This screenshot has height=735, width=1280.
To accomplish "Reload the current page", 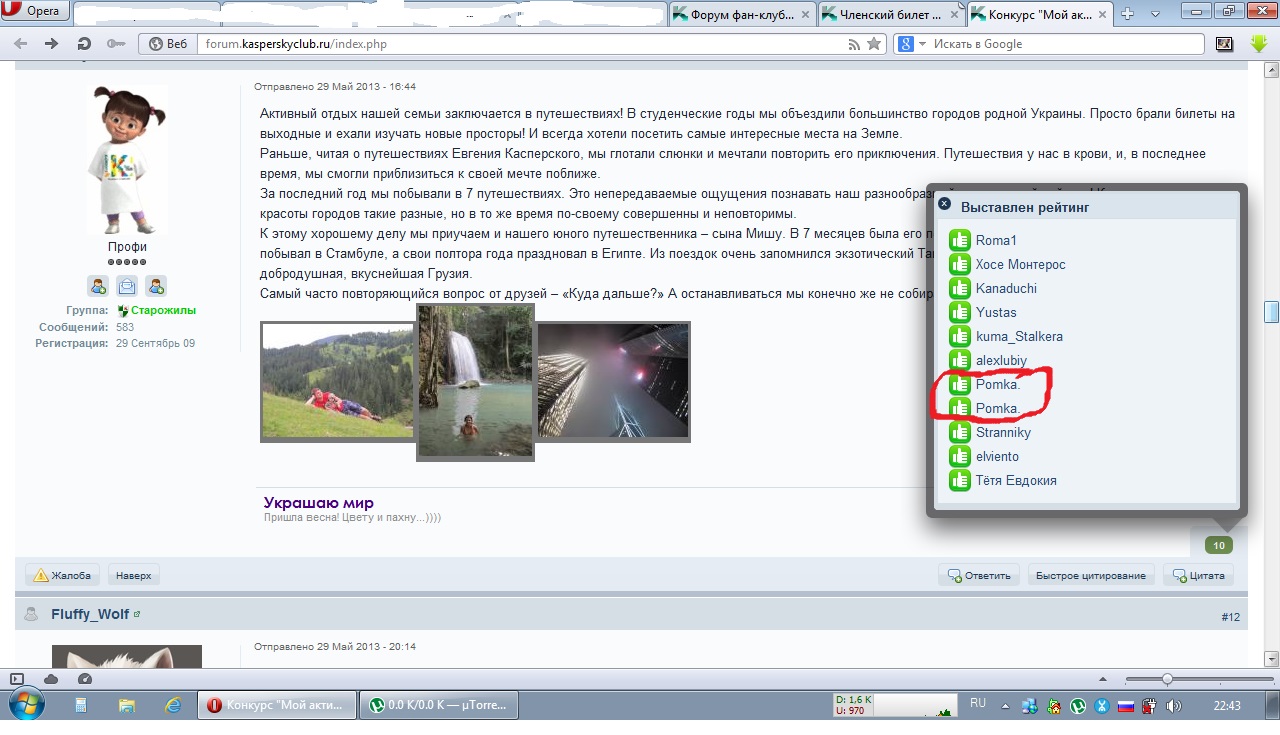I will [x=84, y=44].
